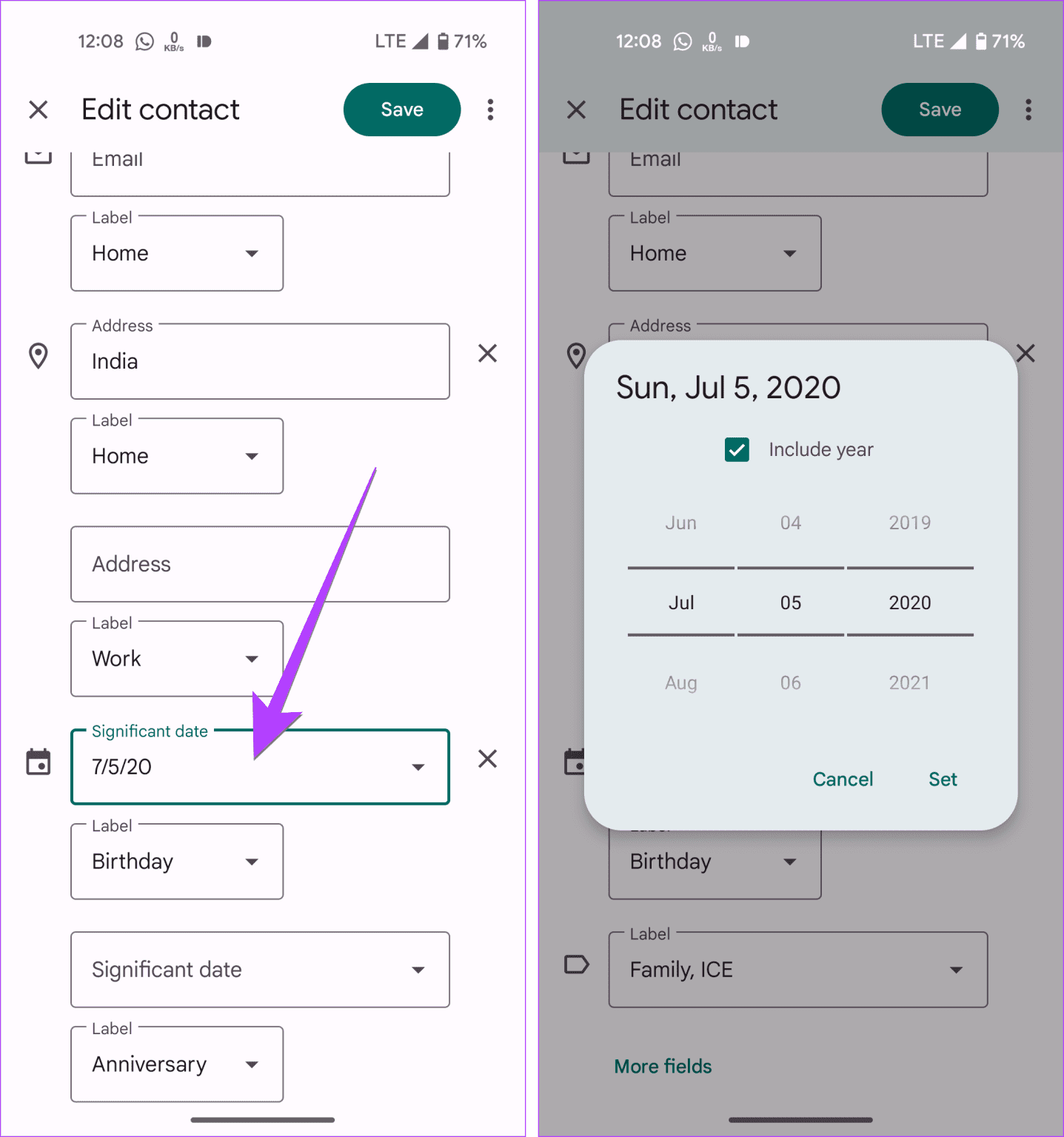Open the Work label dropdown
1064x1137 pixels.
click(177, 658)
